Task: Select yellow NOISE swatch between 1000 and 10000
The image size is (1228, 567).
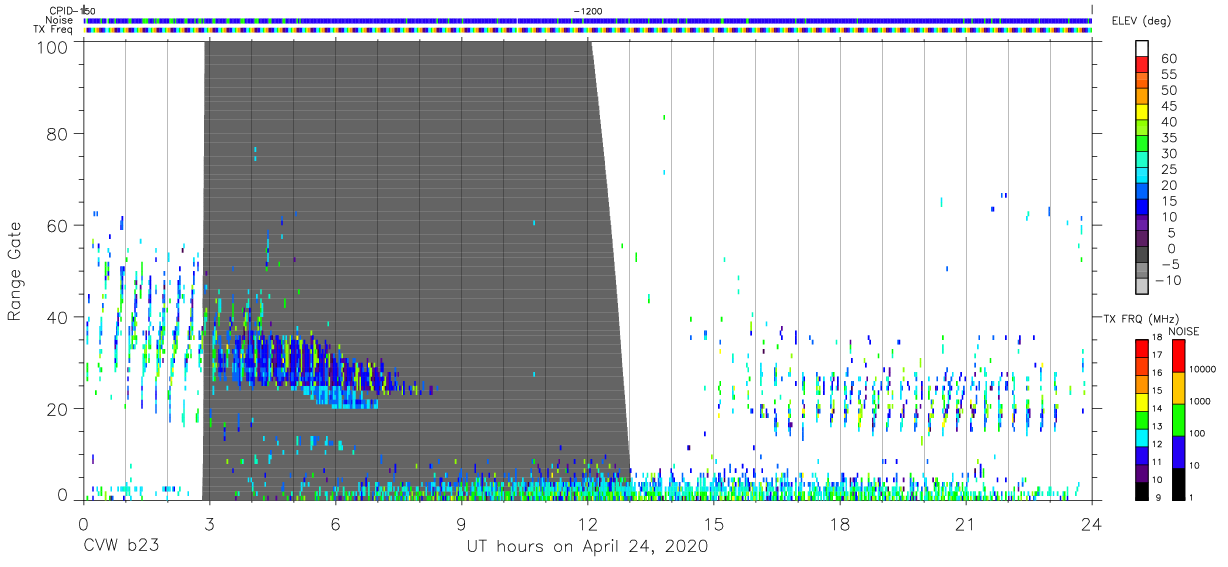Action: pos(1178,387)
